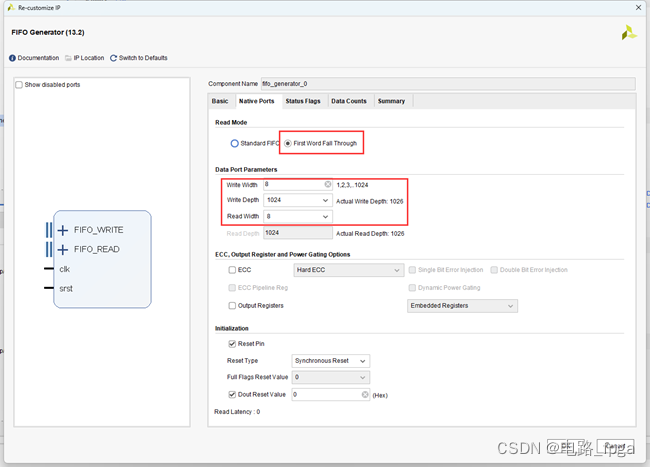Click Switch to Defaults button
The height and width of the screenshot is (467, 650).
pyautogui.click(x=143, y=58)
